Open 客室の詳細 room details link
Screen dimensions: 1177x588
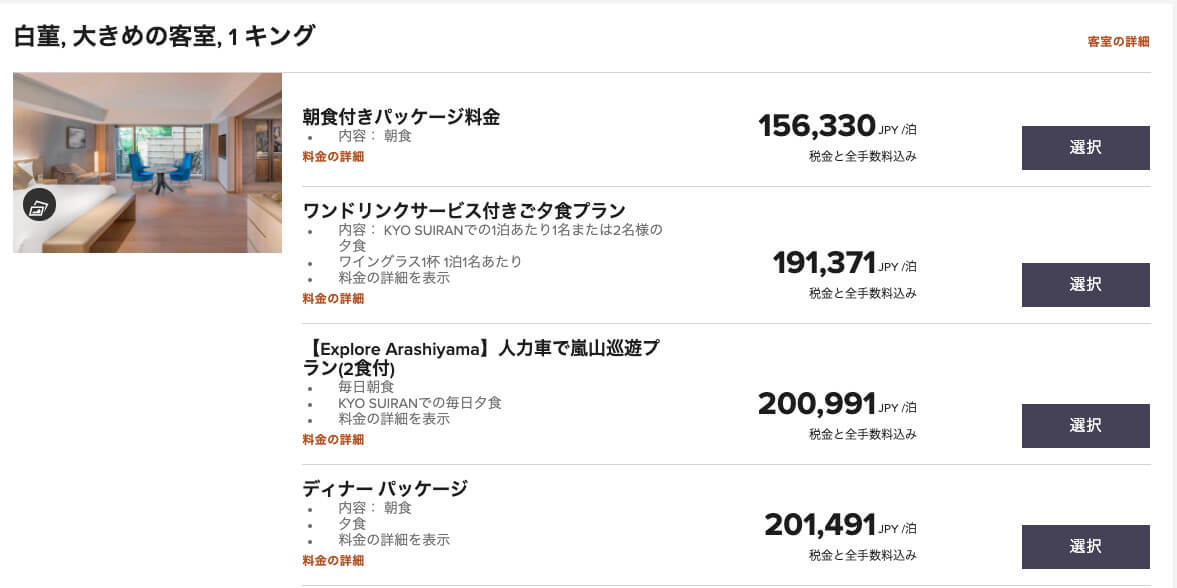tap(1117, 41)
